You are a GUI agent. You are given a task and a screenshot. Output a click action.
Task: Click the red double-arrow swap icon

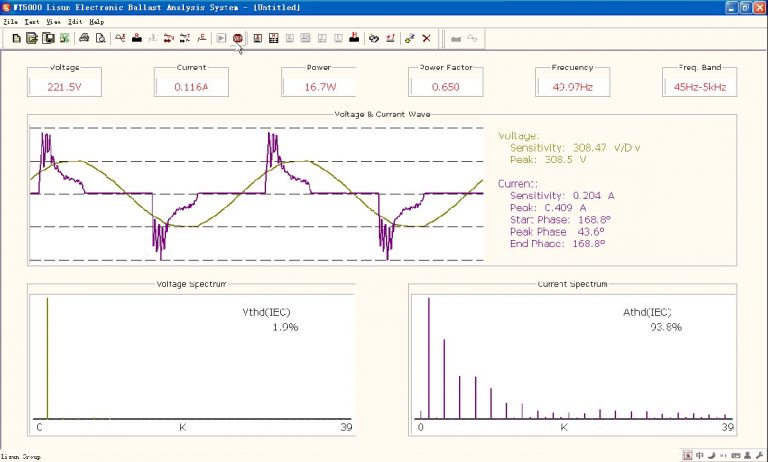pos(169,38)
